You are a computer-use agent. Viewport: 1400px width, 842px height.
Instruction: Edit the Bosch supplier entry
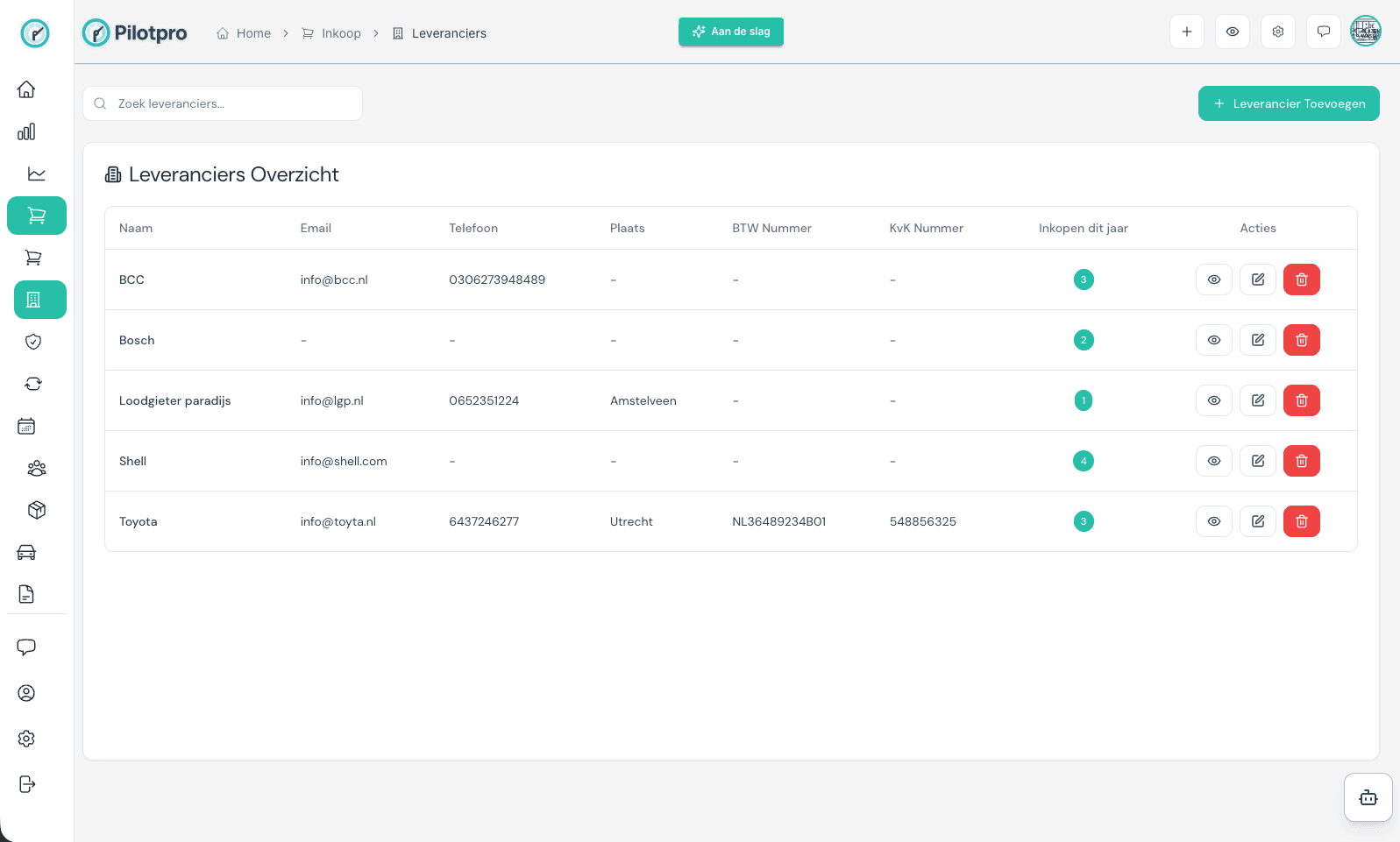1257,340
